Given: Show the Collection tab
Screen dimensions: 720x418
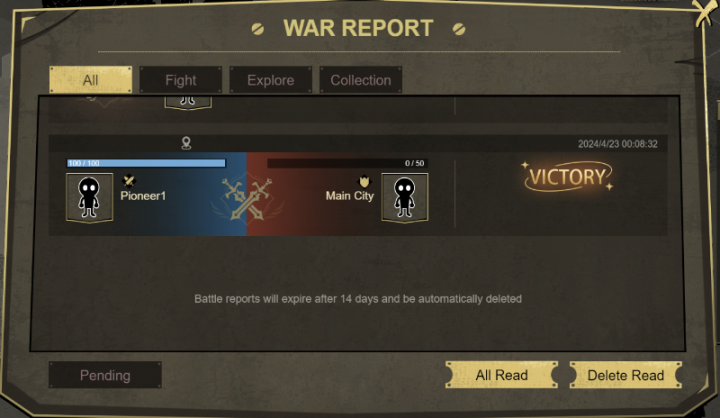Looking at the screenshot, I should [x=360, y=80].
